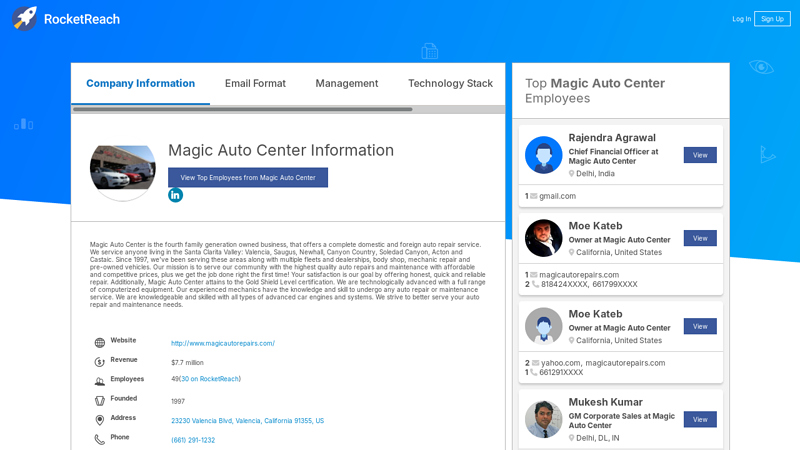The image size is (800, 450).
Task: Click the dollar icon beside Revenue
Action: (x=99, y=362)
